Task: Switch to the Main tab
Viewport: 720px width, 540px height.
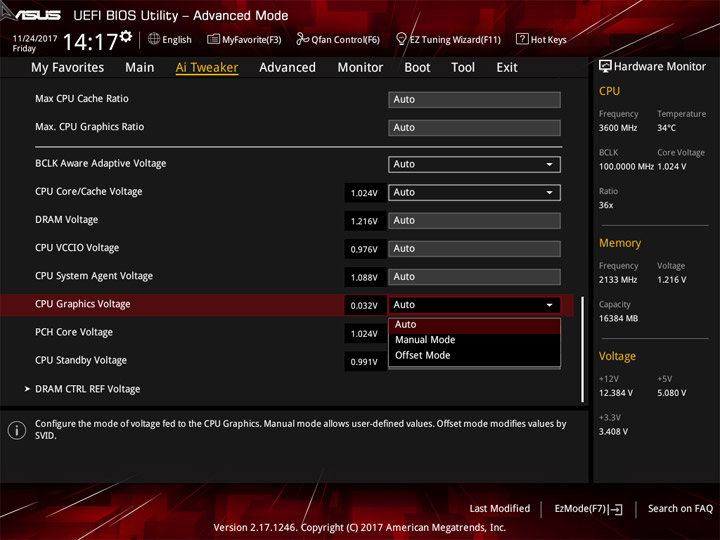Action: (140, 68)
